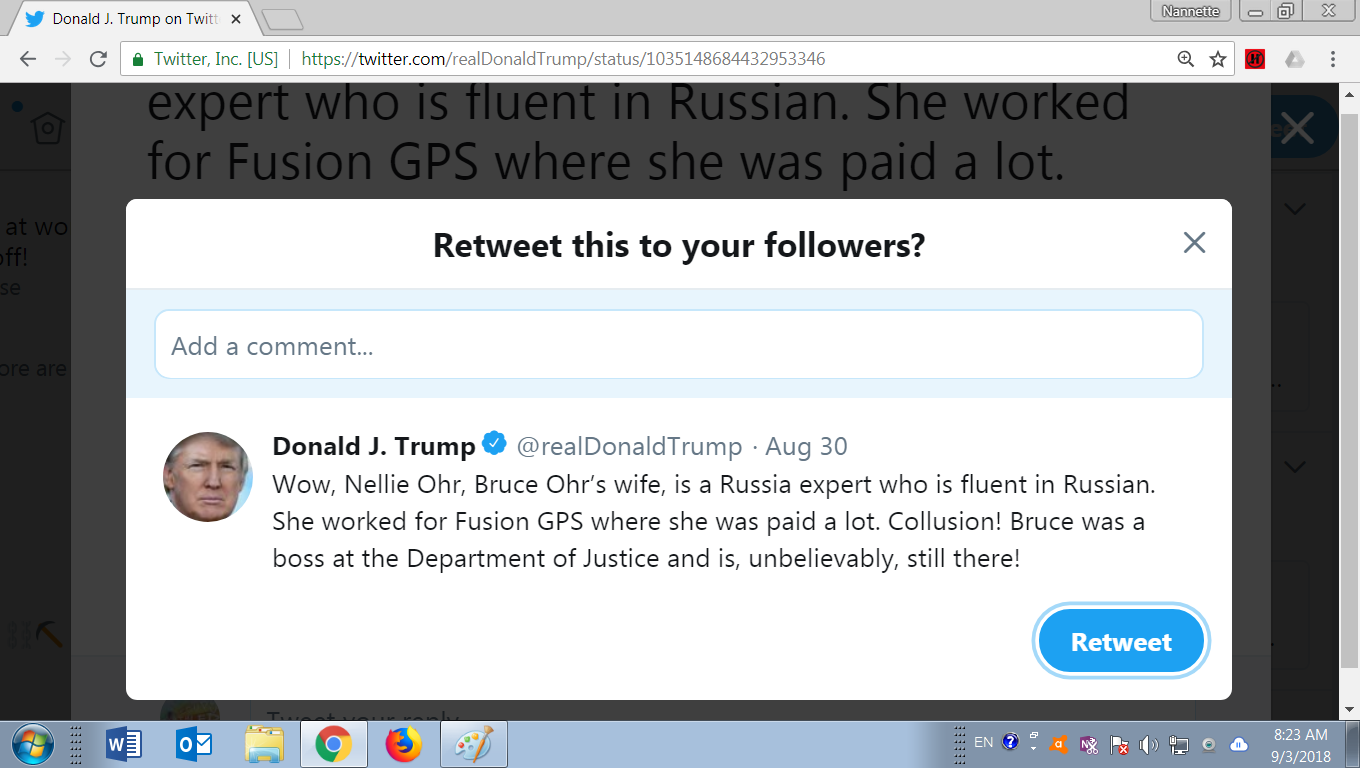Close the retweet dialog with the X

(1194, 243)
